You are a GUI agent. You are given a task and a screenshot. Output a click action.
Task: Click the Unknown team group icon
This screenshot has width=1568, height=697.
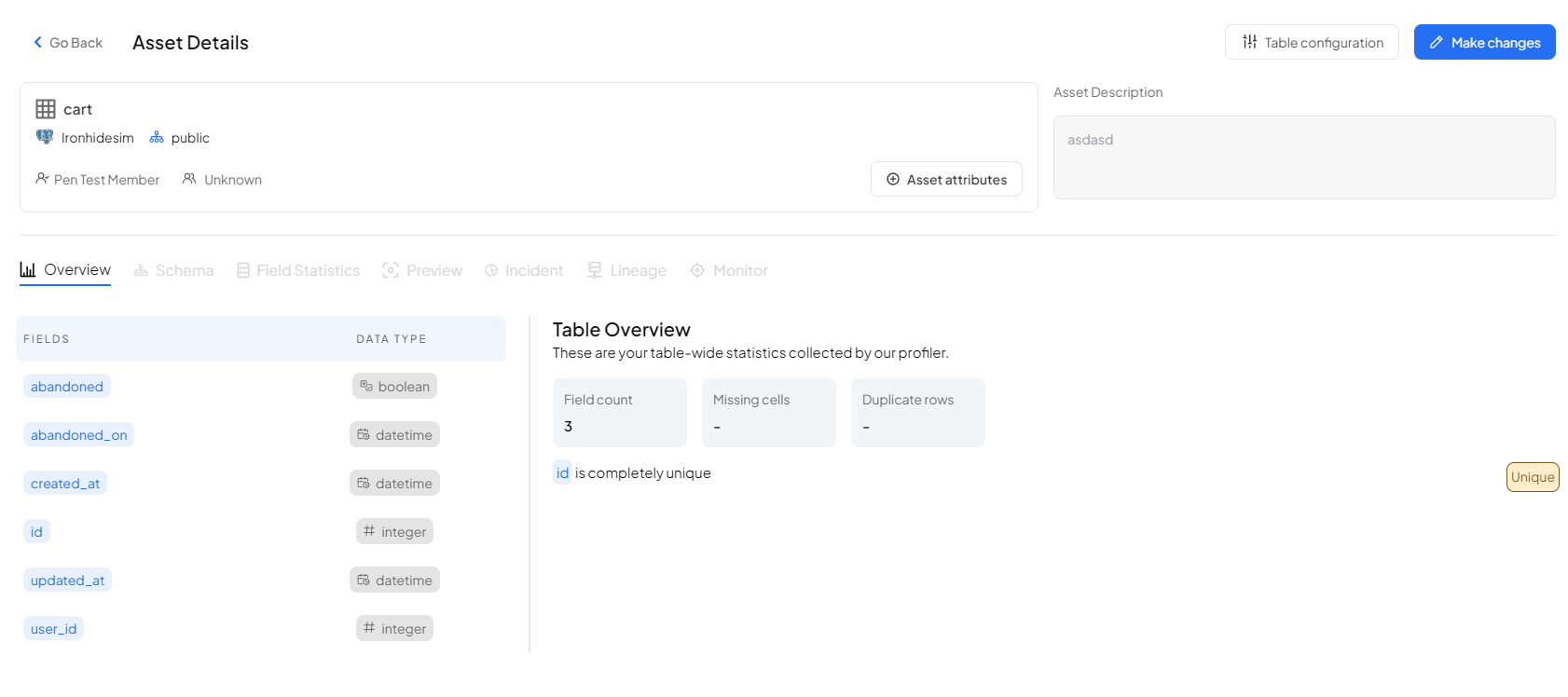[189, 179]
